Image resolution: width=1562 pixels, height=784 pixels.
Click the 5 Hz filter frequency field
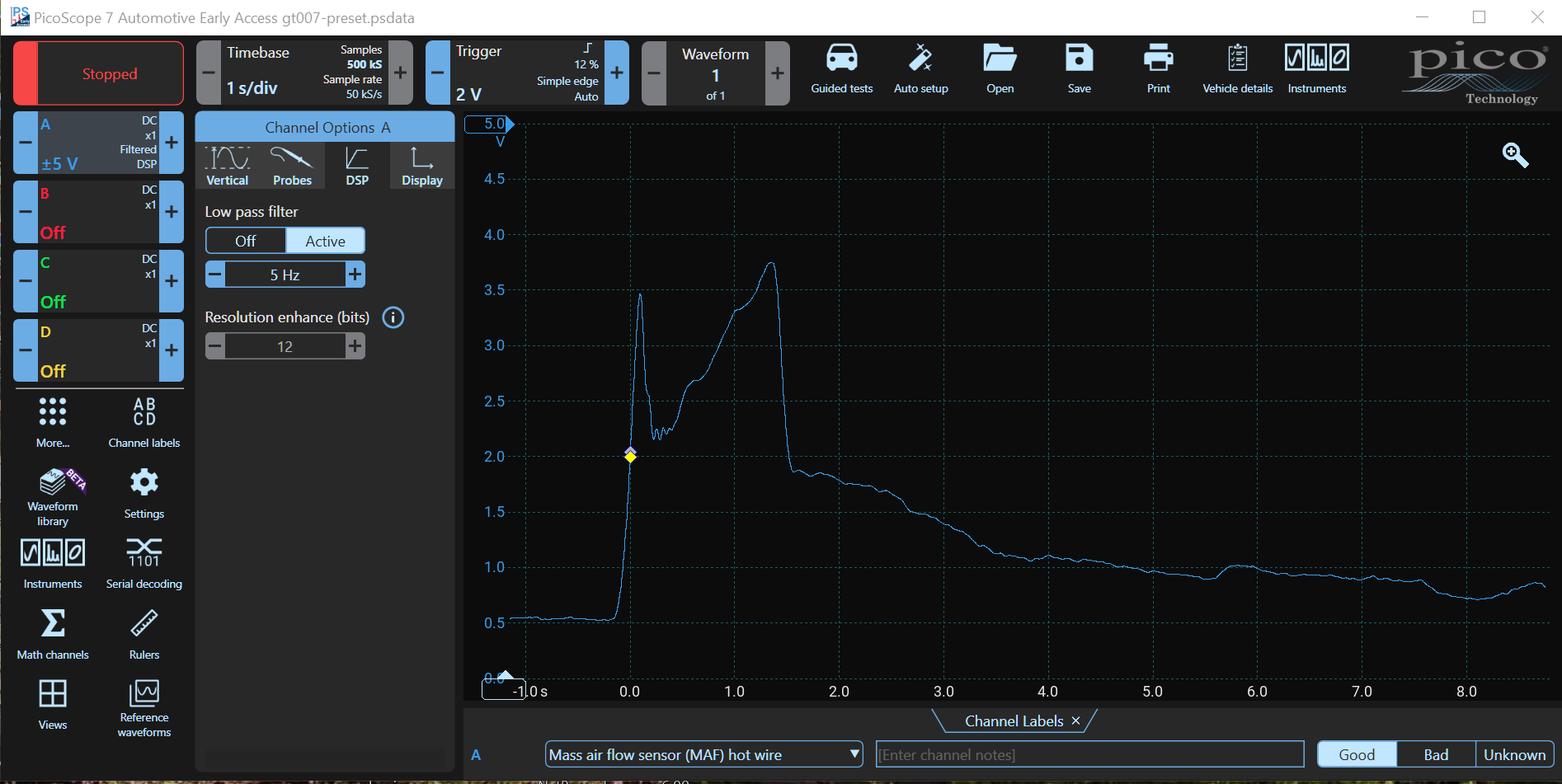tap(285, 275)
